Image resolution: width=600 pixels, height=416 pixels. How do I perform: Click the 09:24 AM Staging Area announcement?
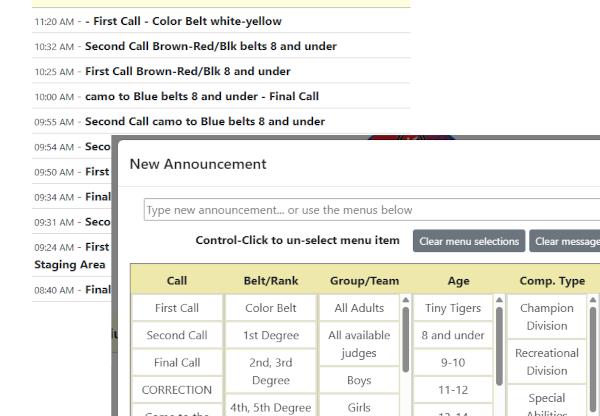click(x=72, y=255)
